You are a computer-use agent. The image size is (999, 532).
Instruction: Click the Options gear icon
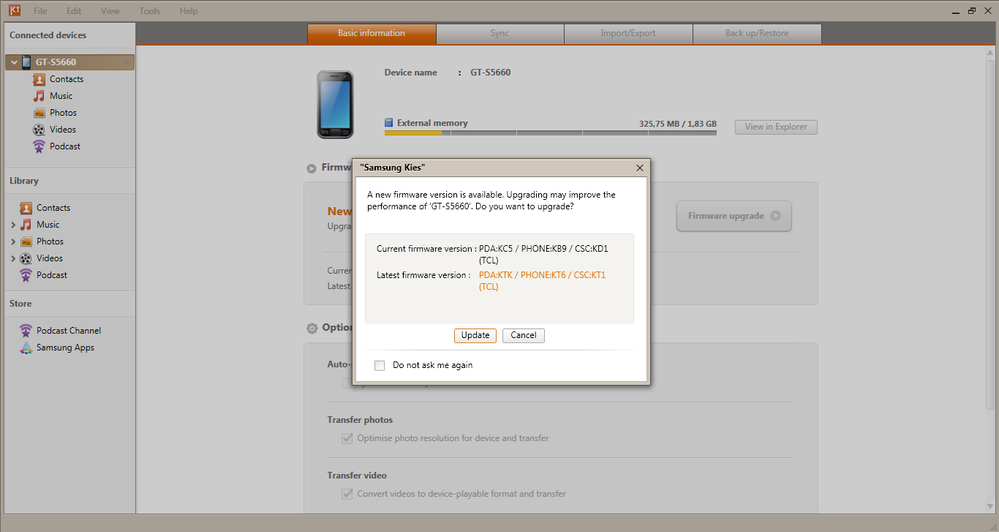click(312, 328)
